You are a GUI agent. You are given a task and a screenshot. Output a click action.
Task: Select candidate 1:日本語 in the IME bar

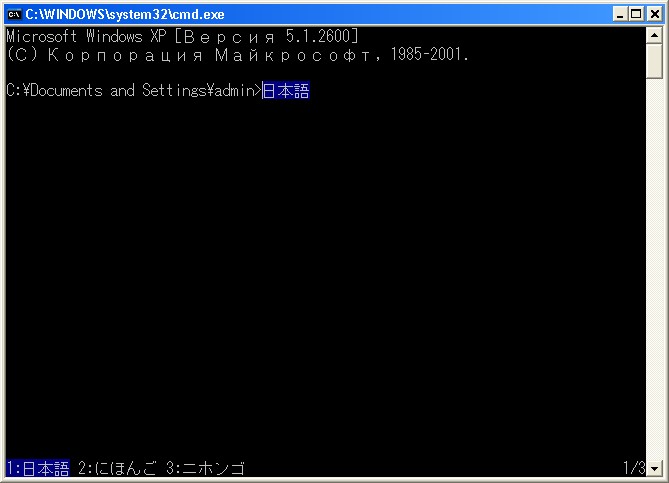38,468
